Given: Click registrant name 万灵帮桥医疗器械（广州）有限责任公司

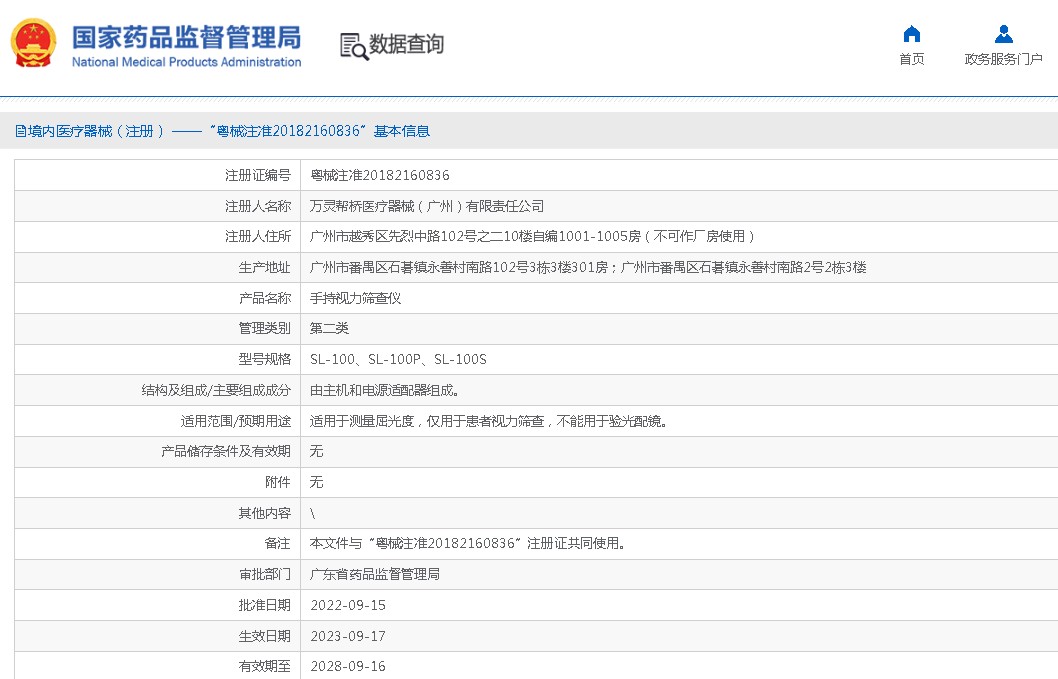Looking at the screenshot, I should coord(426,207).
